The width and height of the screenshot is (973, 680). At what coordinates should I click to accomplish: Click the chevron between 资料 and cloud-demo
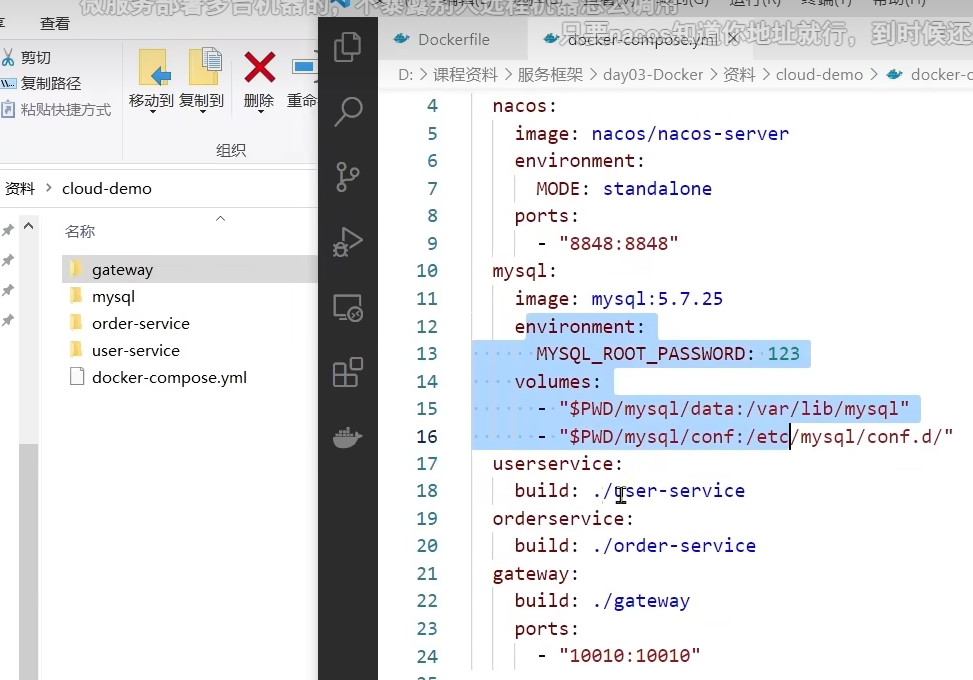pyautogui.click(x=48, y=189)
